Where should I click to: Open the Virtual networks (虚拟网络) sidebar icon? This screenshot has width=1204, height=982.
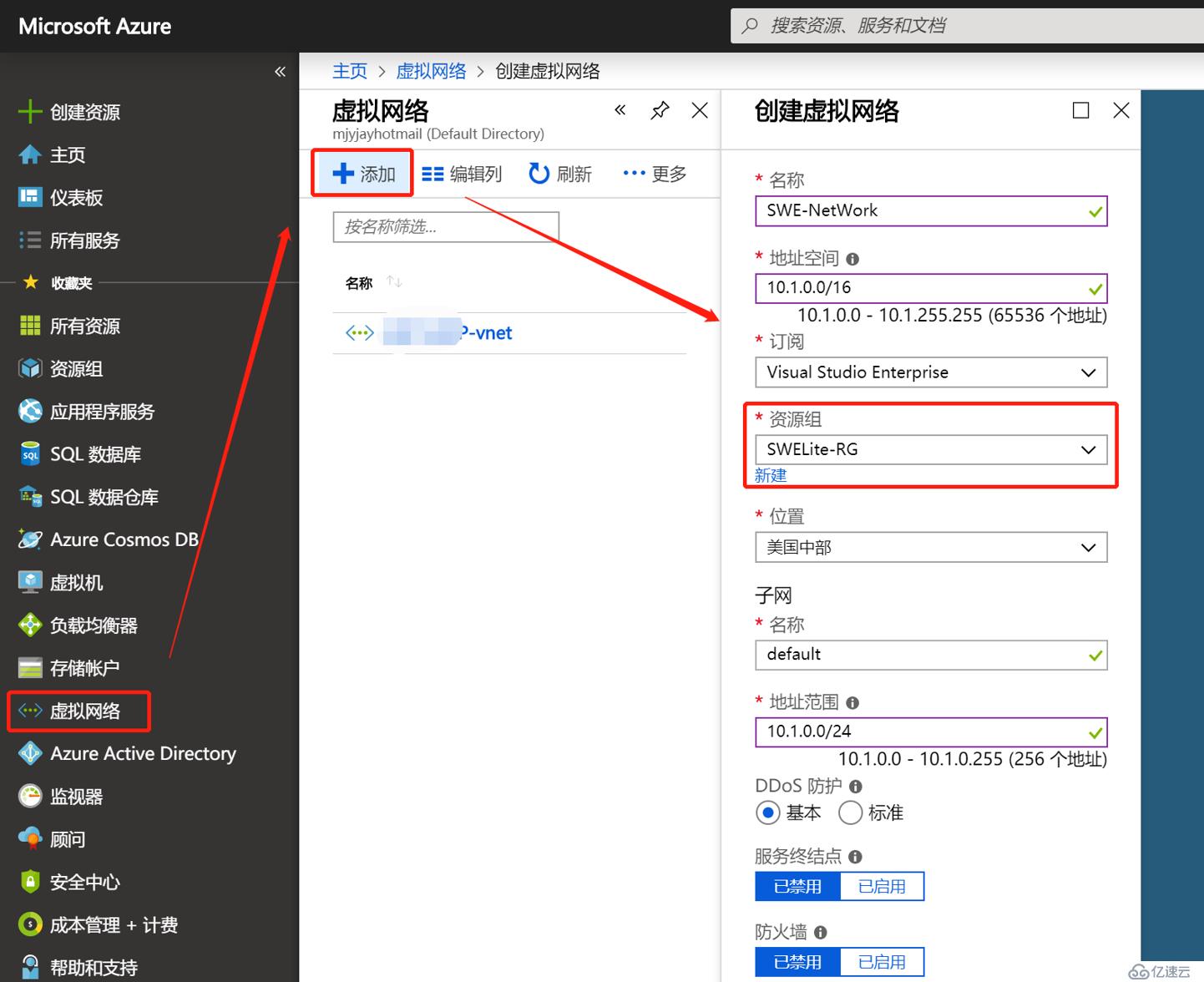pos(30,711)
